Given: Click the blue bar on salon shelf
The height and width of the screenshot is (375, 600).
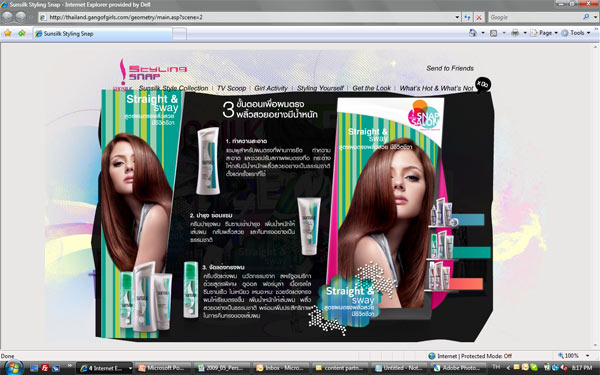Looking at the screenshot, I should pyautogui.click(x=470, y=220).
